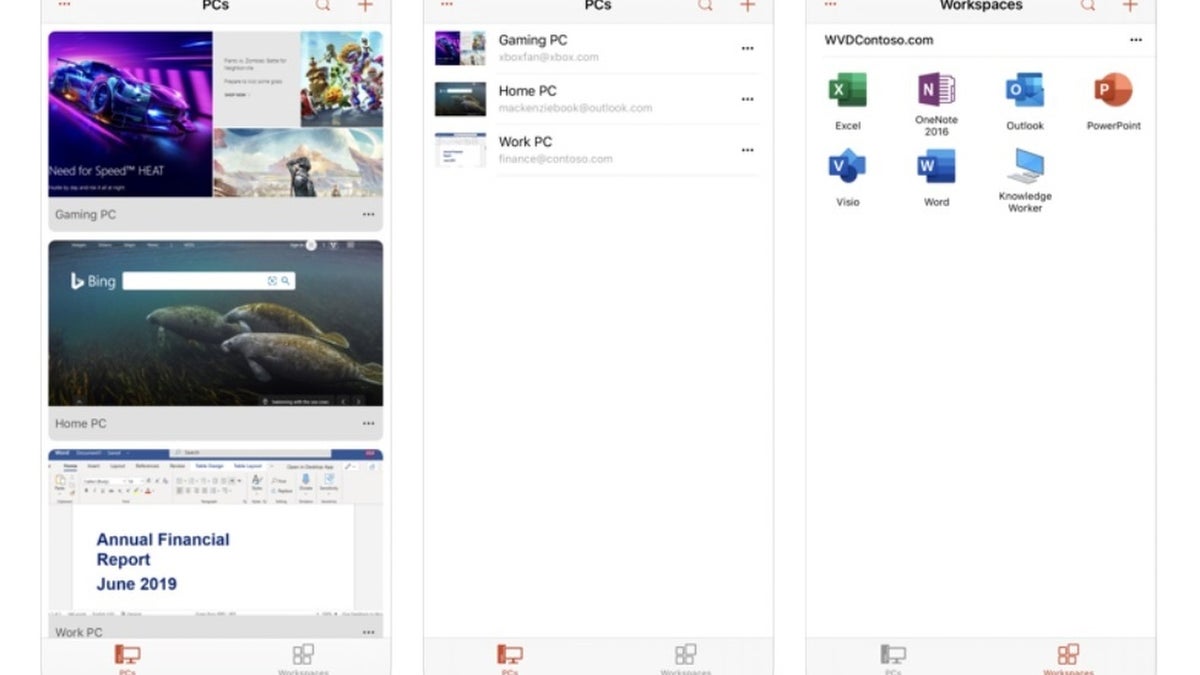Image resolution: width=1200 pixels, height=675 pixels.
Task: Tap xboxfan@xbox.com account text
Action: tap(549, 58)
